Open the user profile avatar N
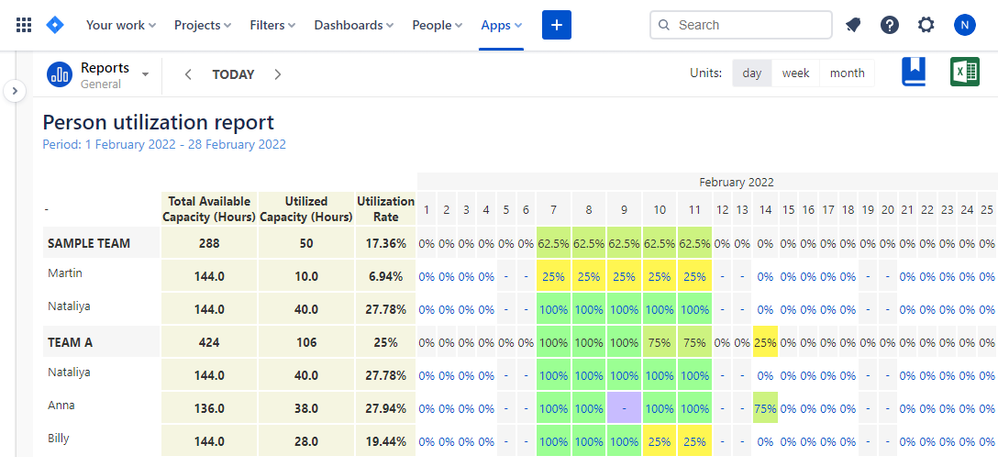 [964, 25]
